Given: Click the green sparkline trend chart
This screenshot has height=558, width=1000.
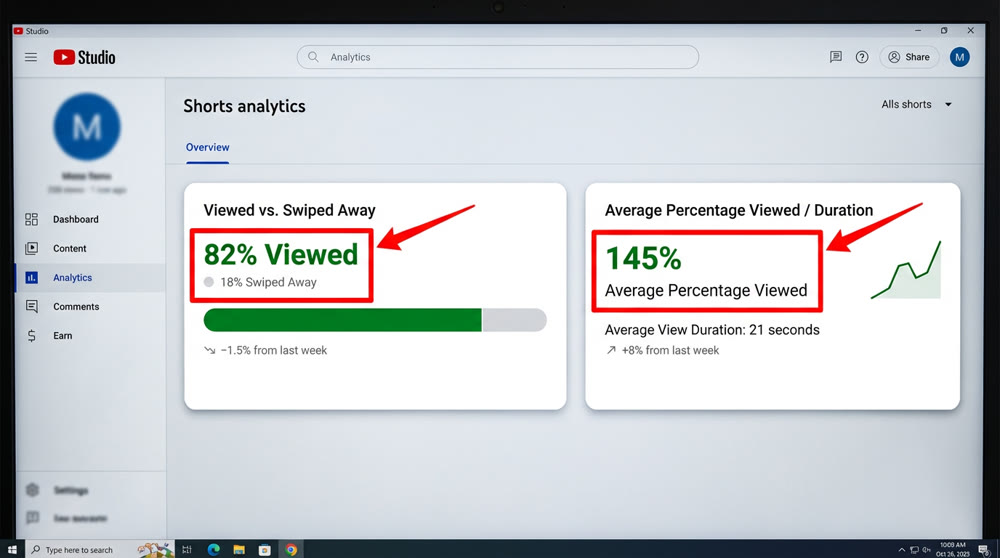Looking at the screenshot, I should click(906, 270).
